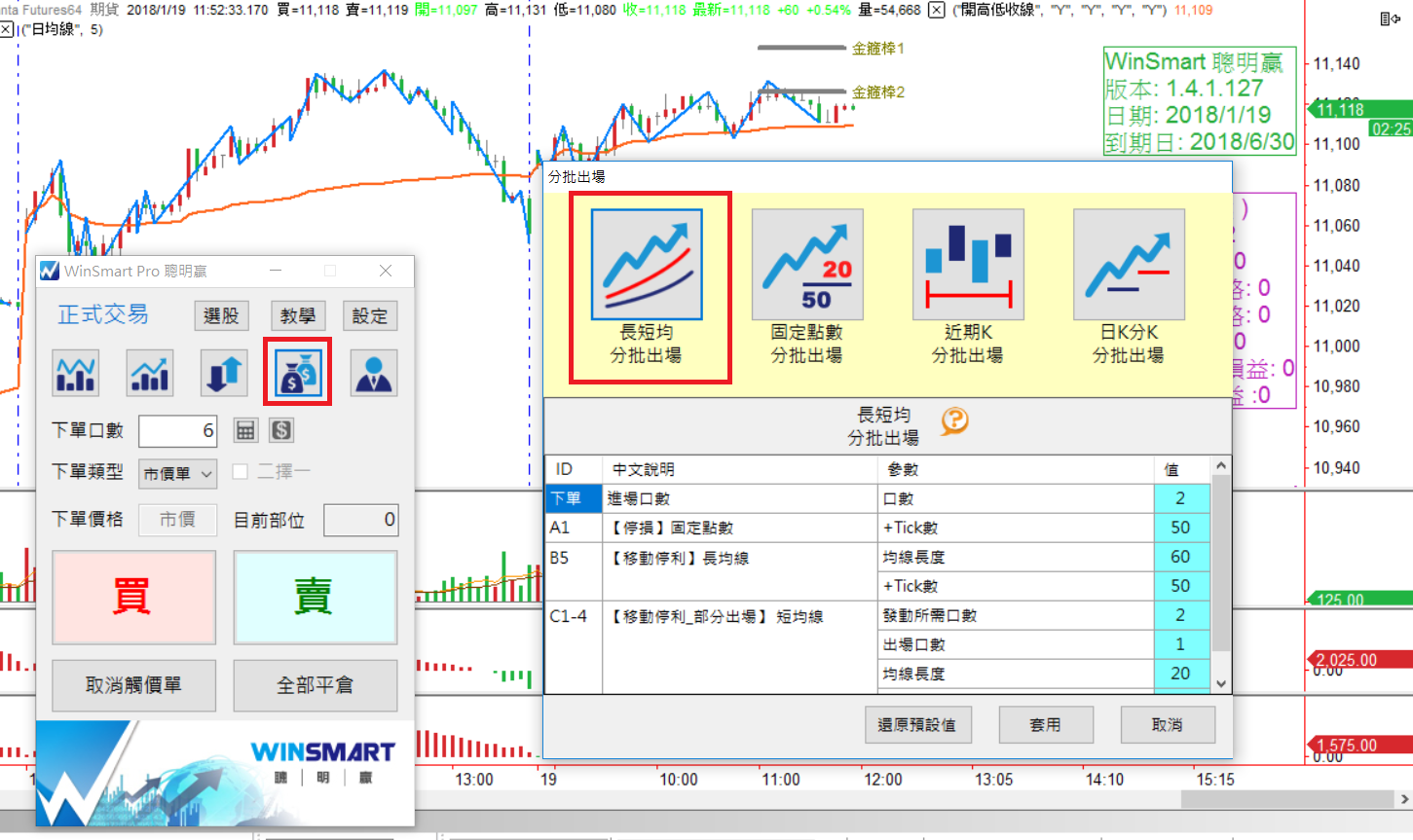Open the 設定 settings button
Screen dimensions: 1413x840
pos(370,315)
